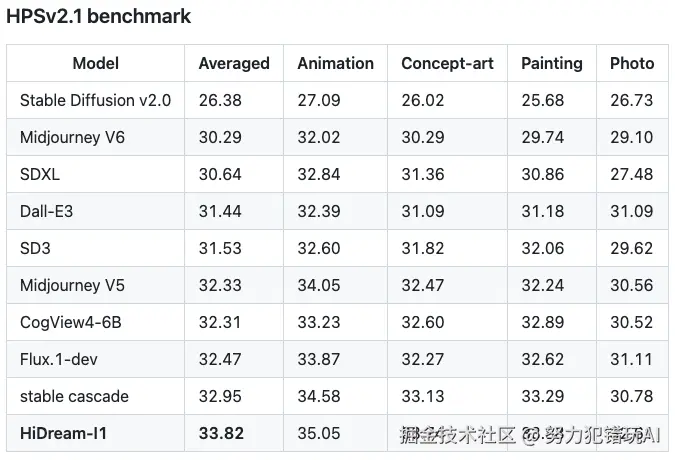
Task: Select HiDream-I1 animation score 35.05
Action: point(319,433)
